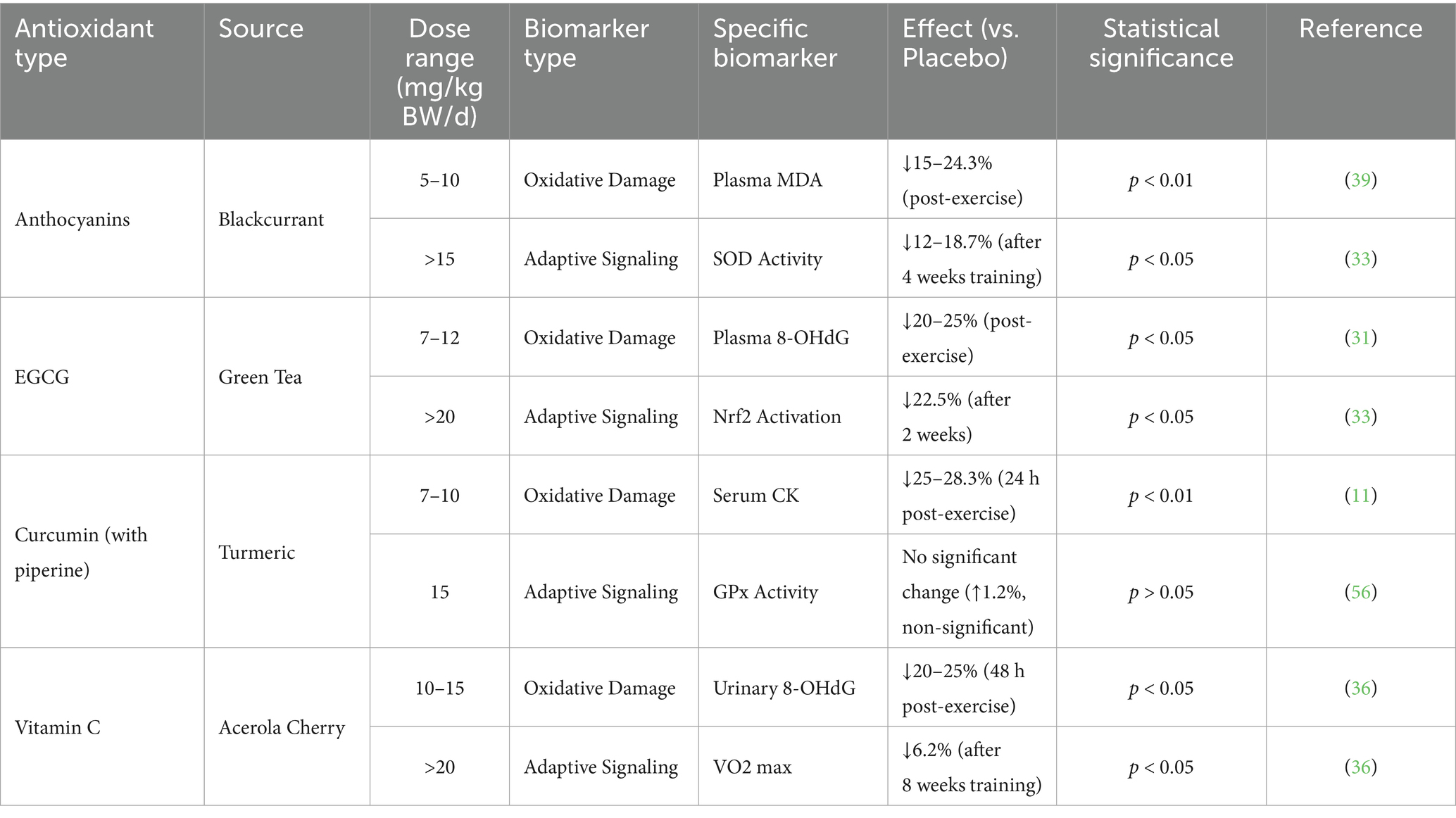Select the Biomarker type column header
This screenshot has width=1456, height=818.
pos(586,43)
